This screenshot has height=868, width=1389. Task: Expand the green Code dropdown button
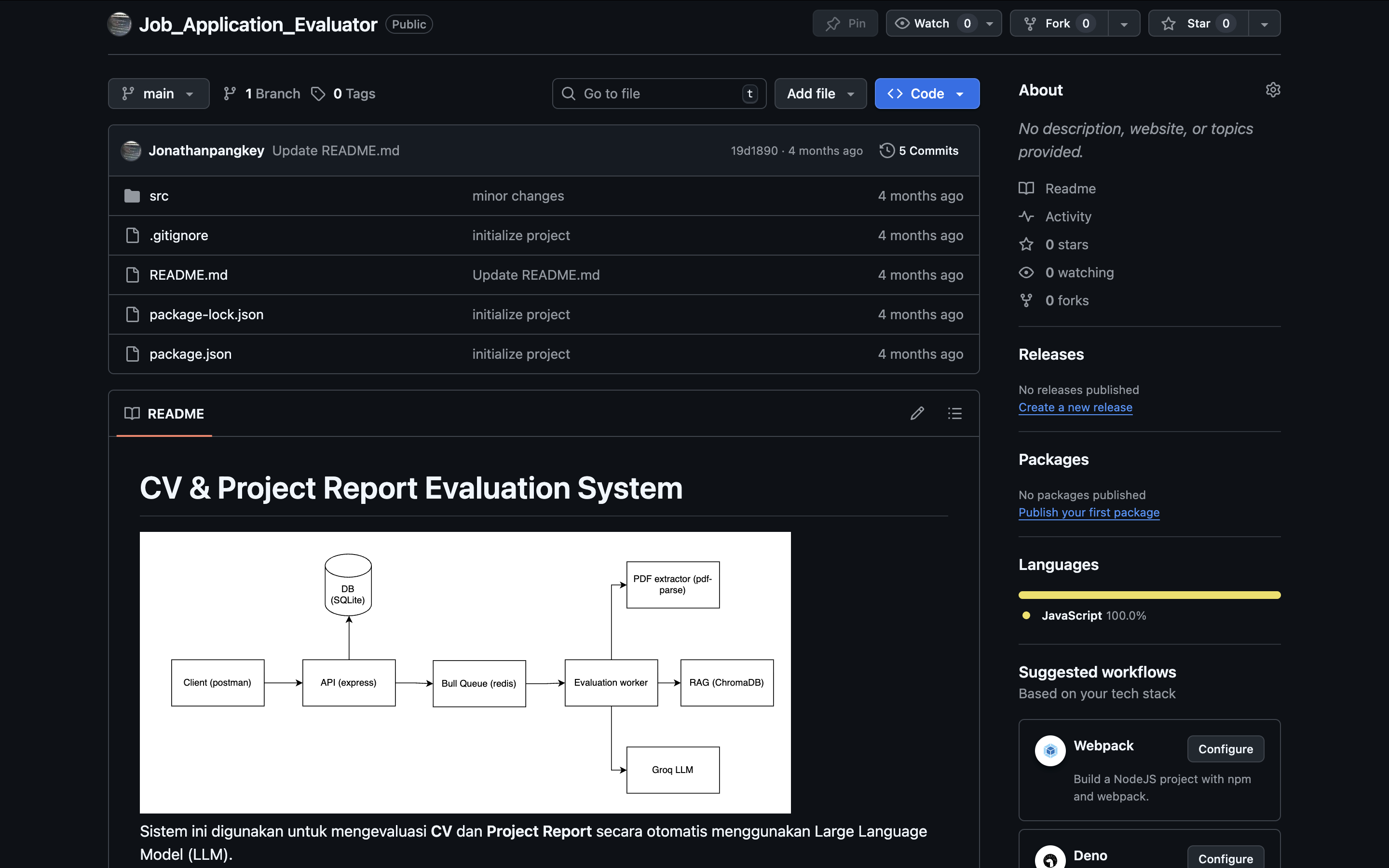pyautogui.click(x=926, y=94)
